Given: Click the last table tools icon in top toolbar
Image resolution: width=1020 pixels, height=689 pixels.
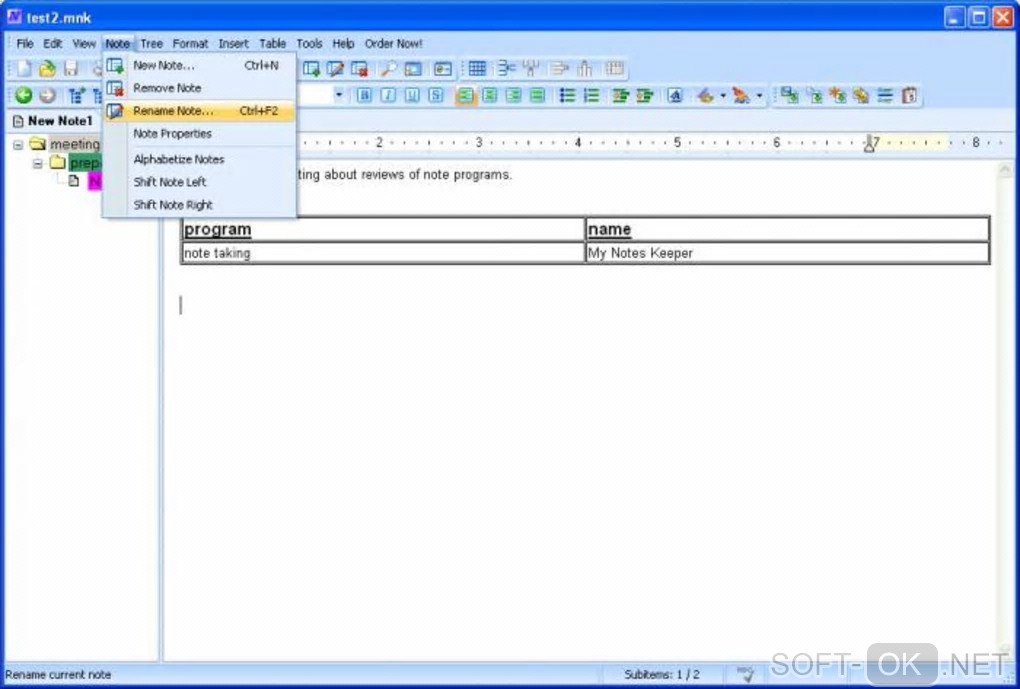Looking at the screenshot, I should tap(614, 68).
